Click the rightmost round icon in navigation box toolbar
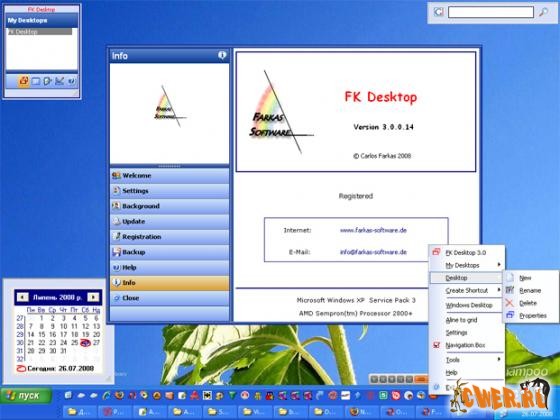 [71, 81]
